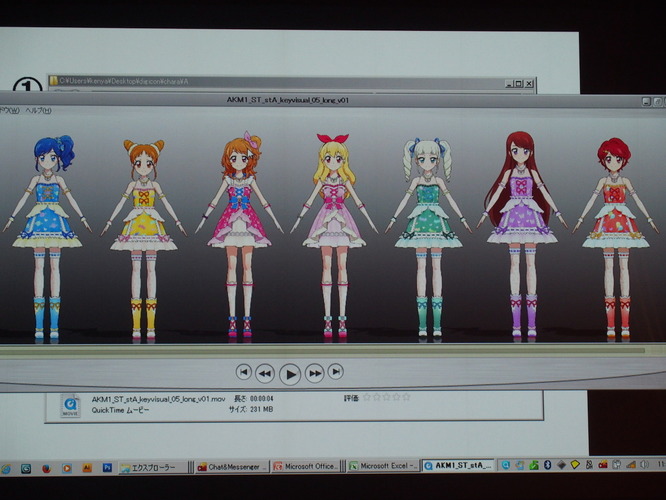
Task: Click the QuickTime ムービー file type text
Action: (120, 410)
